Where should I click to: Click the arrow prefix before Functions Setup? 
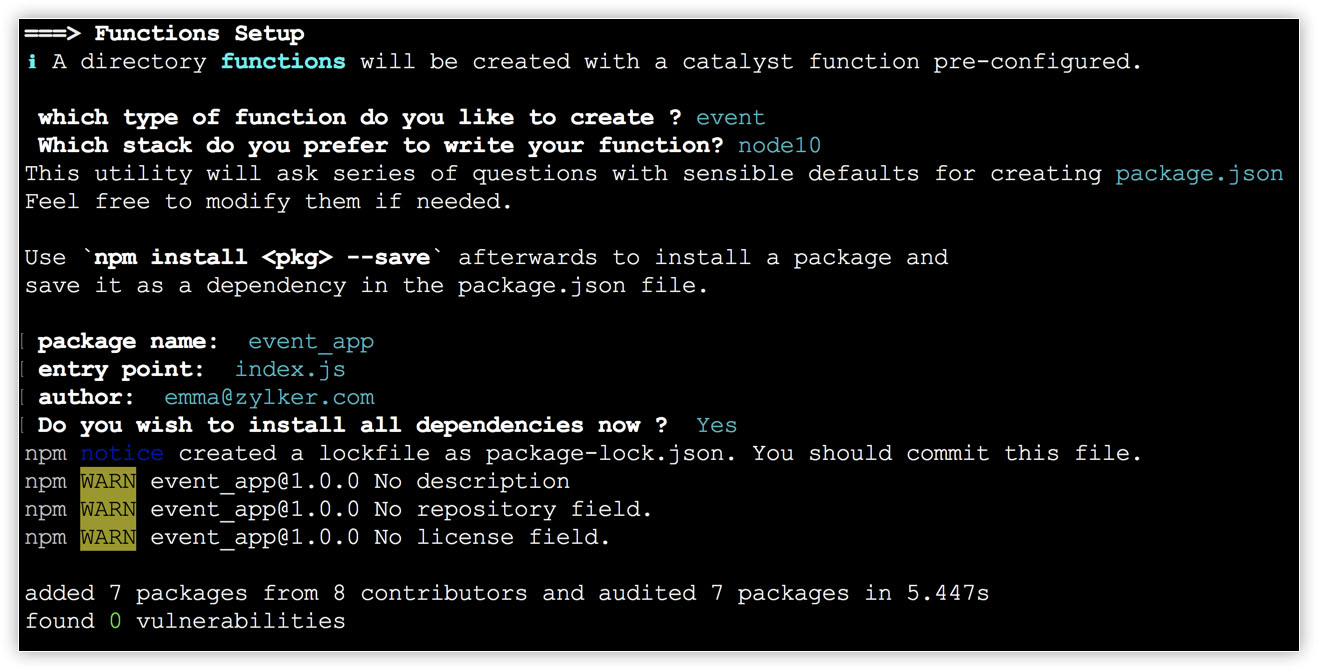[52, 34]
